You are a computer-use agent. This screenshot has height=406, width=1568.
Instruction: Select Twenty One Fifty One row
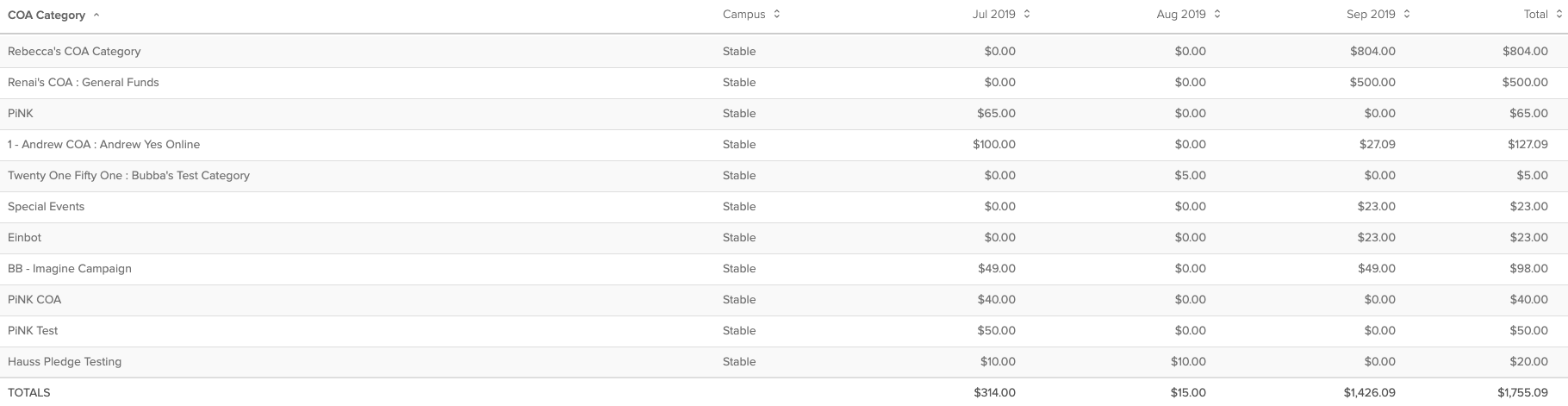(x=128, y=176)
